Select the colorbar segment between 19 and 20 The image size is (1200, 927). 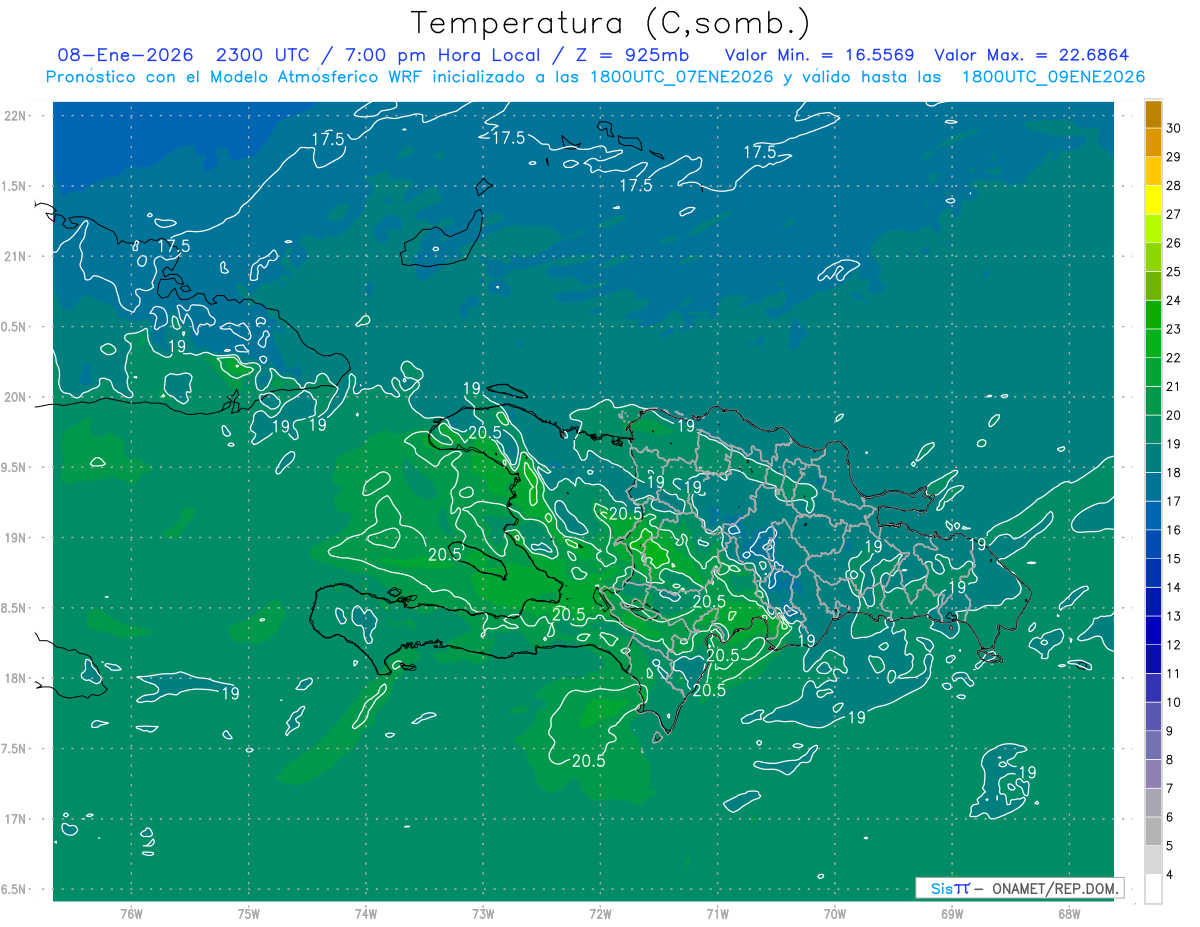coord(1153,430)
